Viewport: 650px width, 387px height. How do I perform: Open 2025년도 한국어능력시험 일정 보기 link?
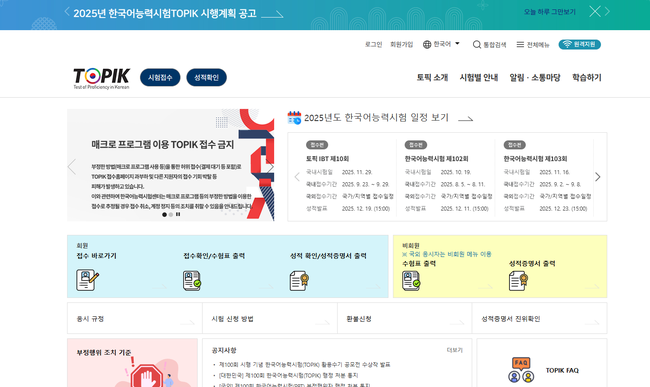(x=376, y=118)
